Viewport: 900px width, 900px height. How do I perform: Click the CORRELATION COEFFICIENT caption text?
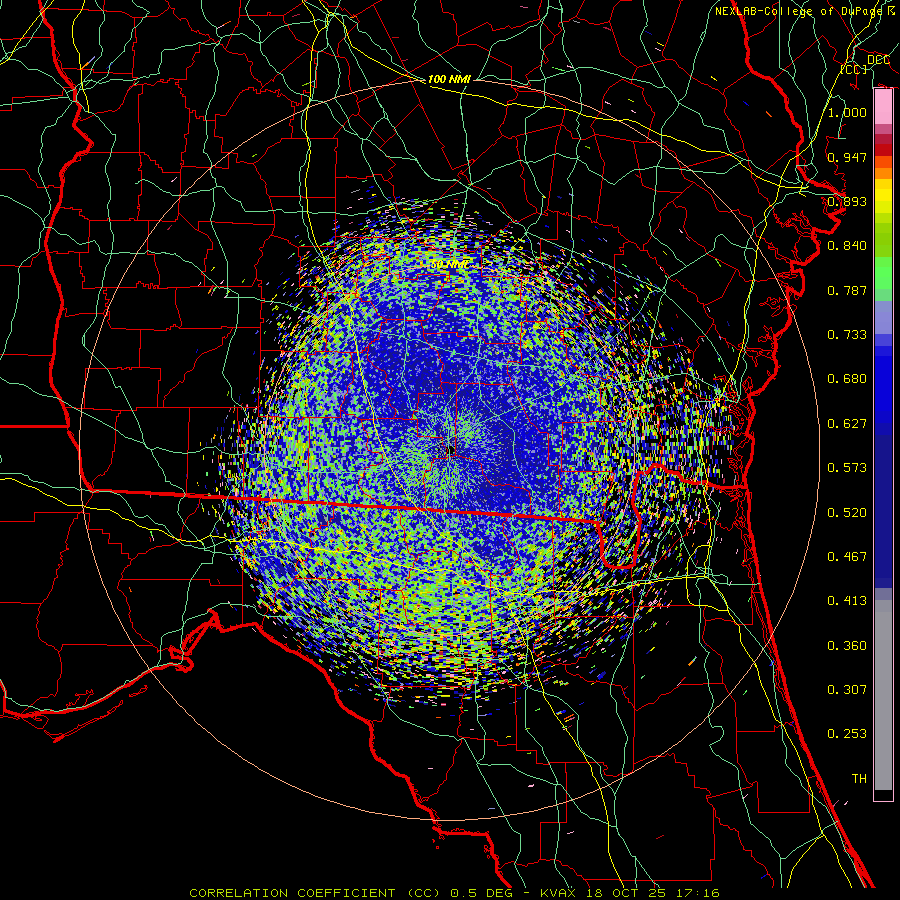(x=292, y=893)
